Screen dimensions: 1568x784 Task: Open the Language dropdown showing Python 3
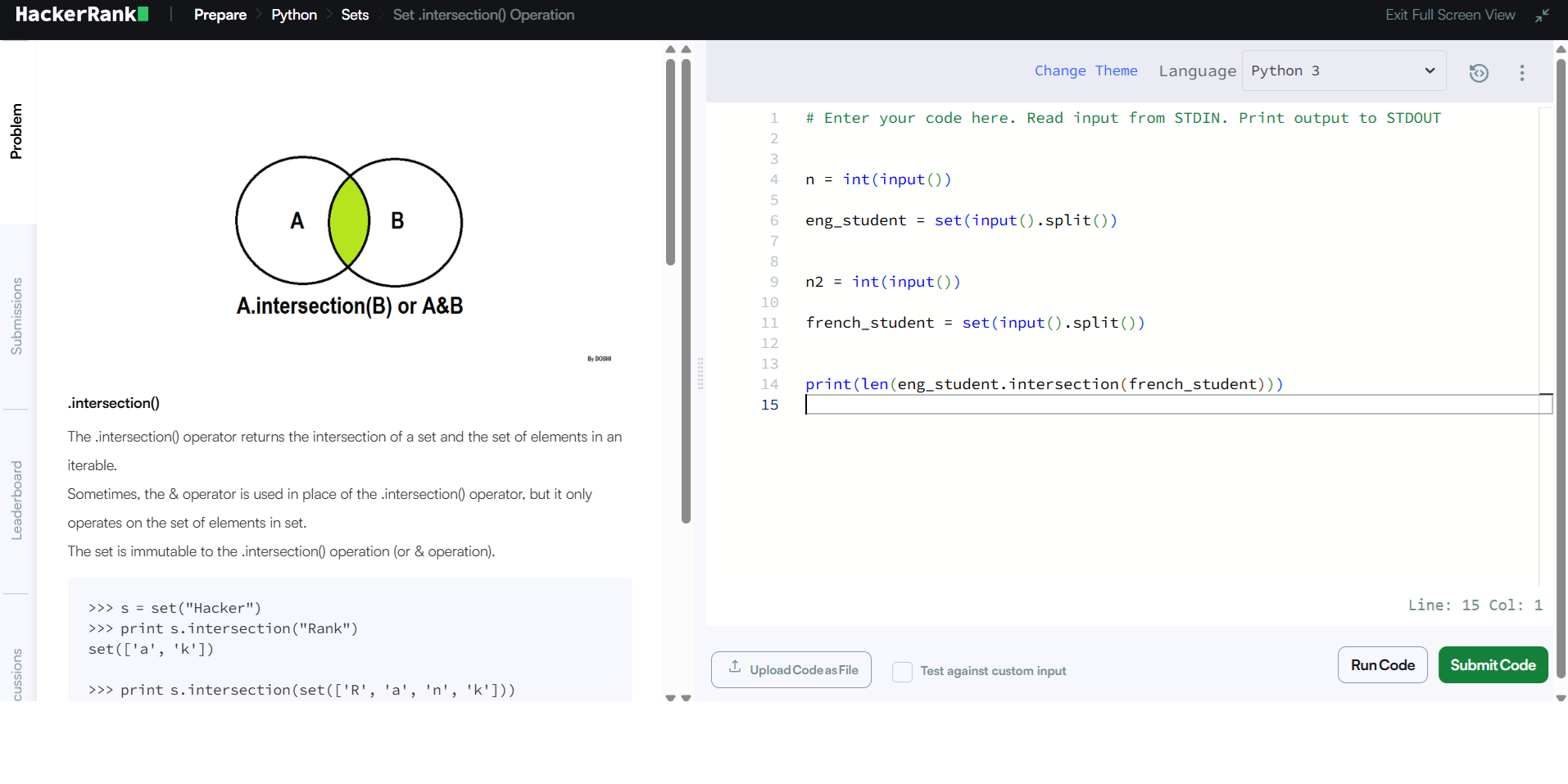[x=1344, y=70]
